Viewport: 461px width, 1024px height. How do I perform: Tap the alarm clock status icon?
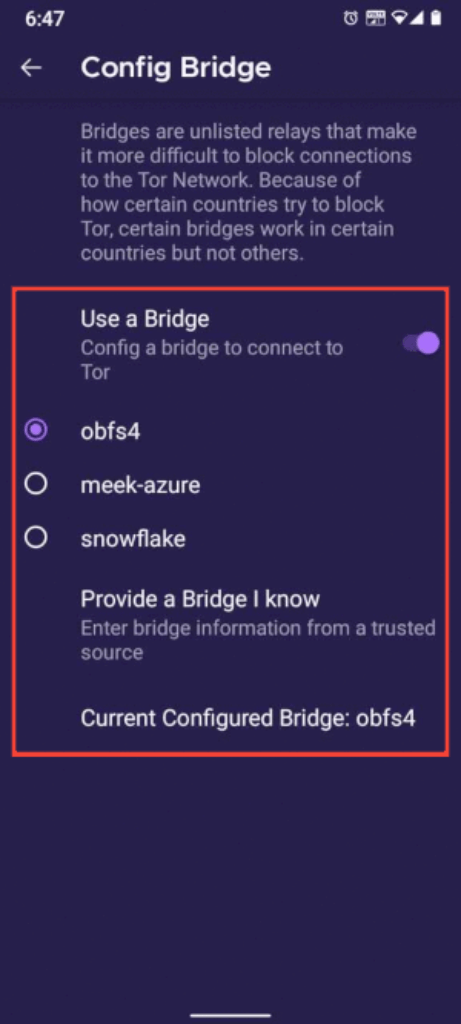coord(351,18)
